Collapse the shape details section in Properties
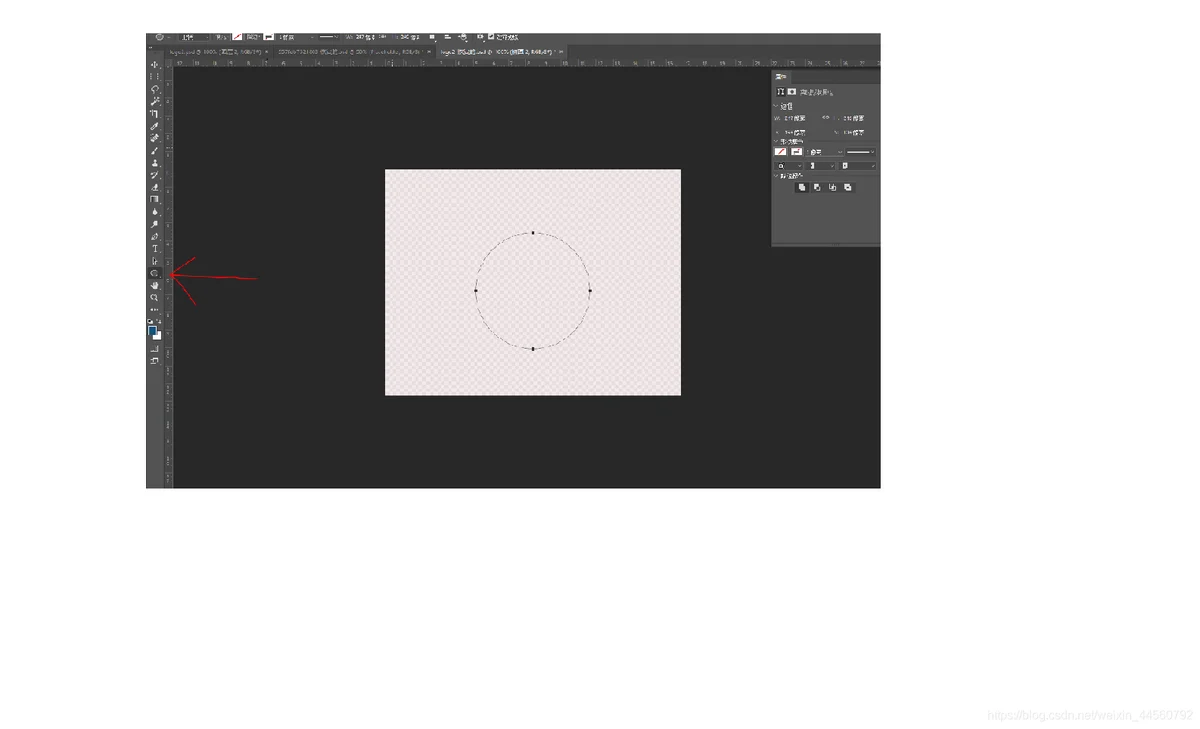This screenshot has width=1200, height=729. (776, 141)
